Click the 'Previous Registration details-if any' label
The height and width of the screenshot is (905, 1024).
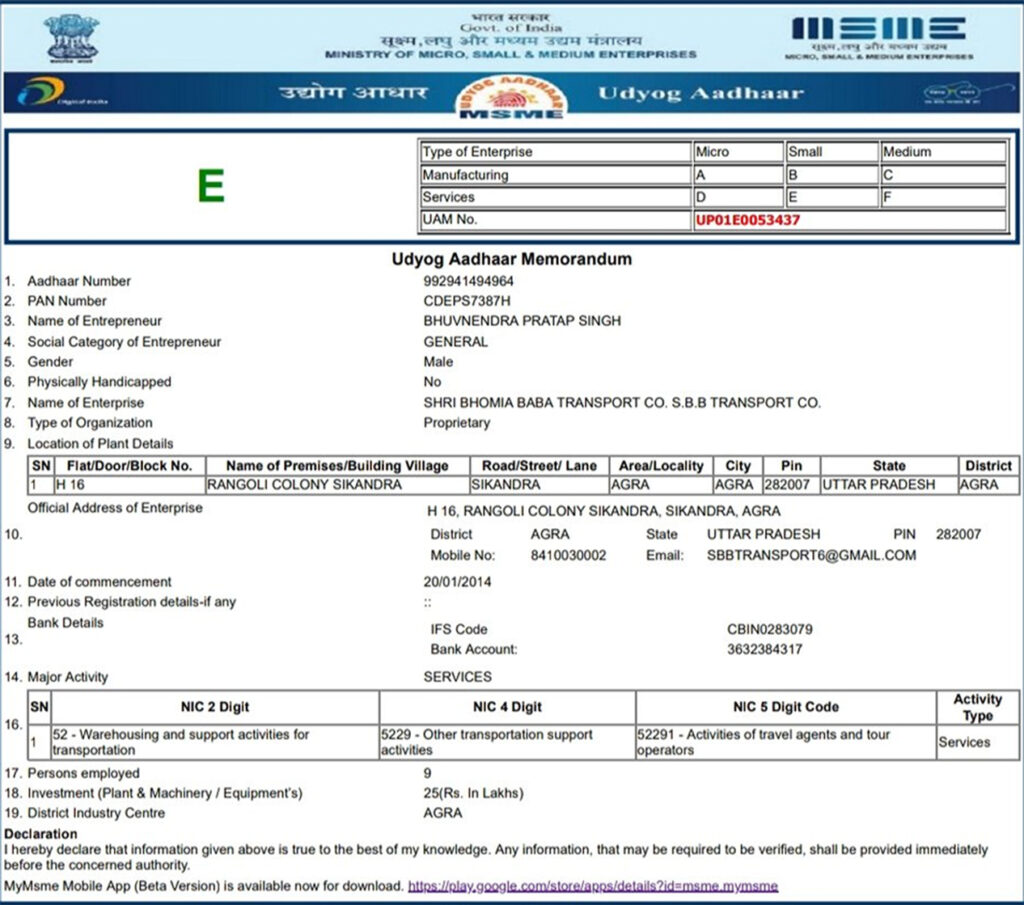(131, 602)
